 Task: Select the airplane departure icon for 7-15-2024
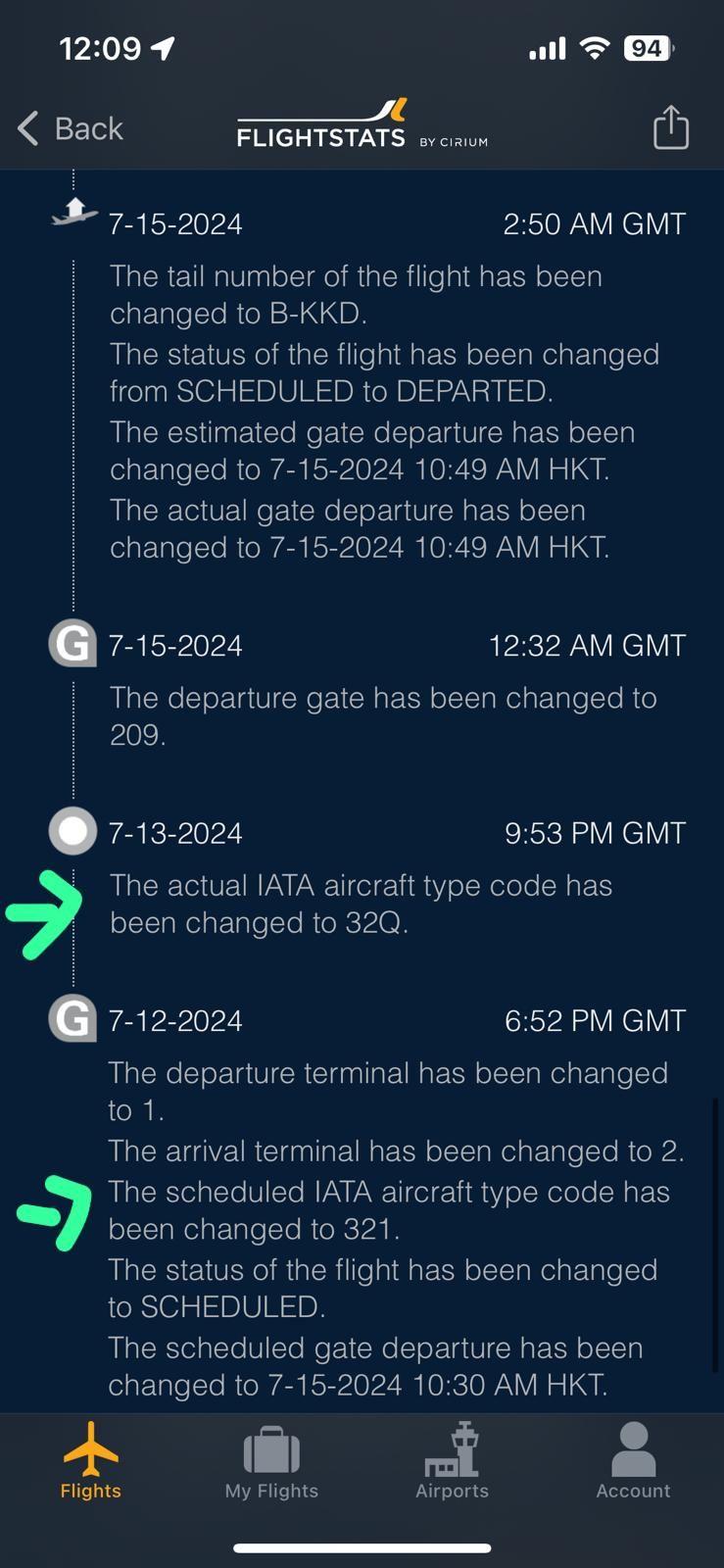(x=73, y=212)
